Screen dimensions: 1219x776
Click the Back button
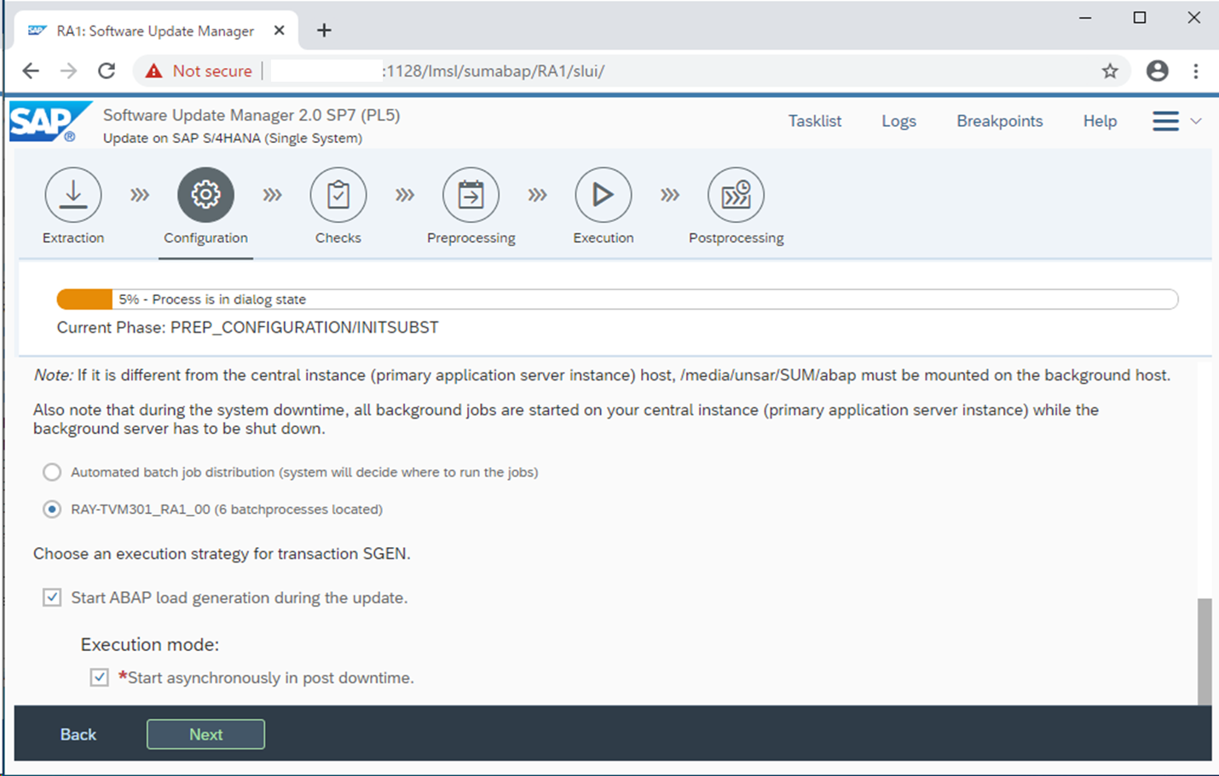tap(78, 734)
